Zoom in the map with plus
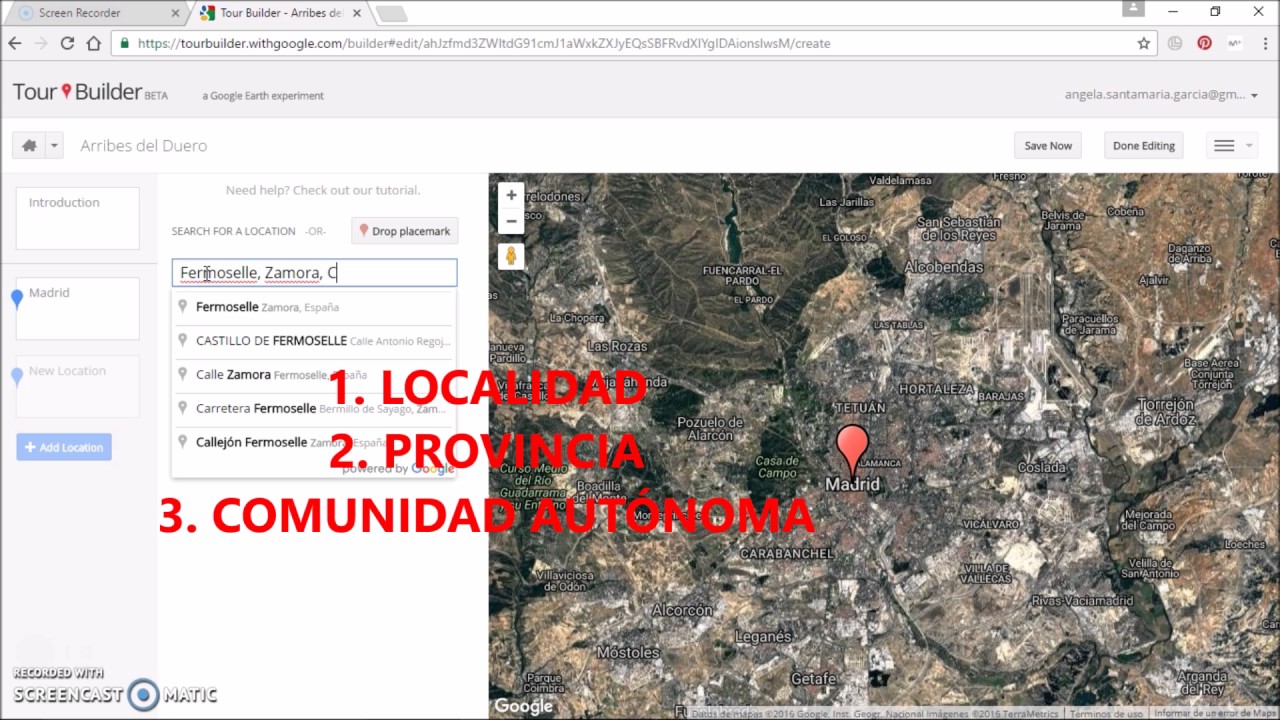The width and height of the screenshot is (1280, 720). click(x=511, y=195)
